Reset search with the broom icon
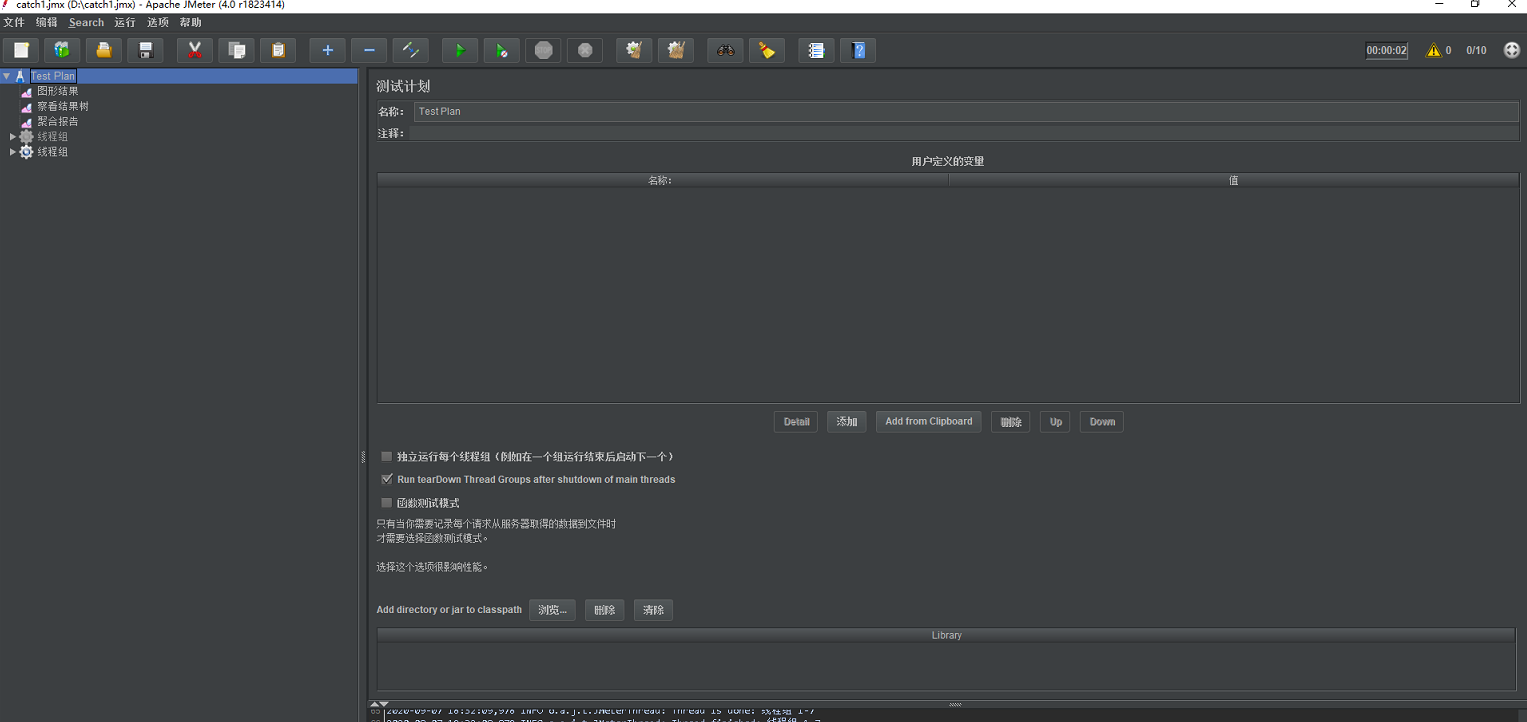The width and height of the screenshot is (1527, 722). click(x=767, y=50)
